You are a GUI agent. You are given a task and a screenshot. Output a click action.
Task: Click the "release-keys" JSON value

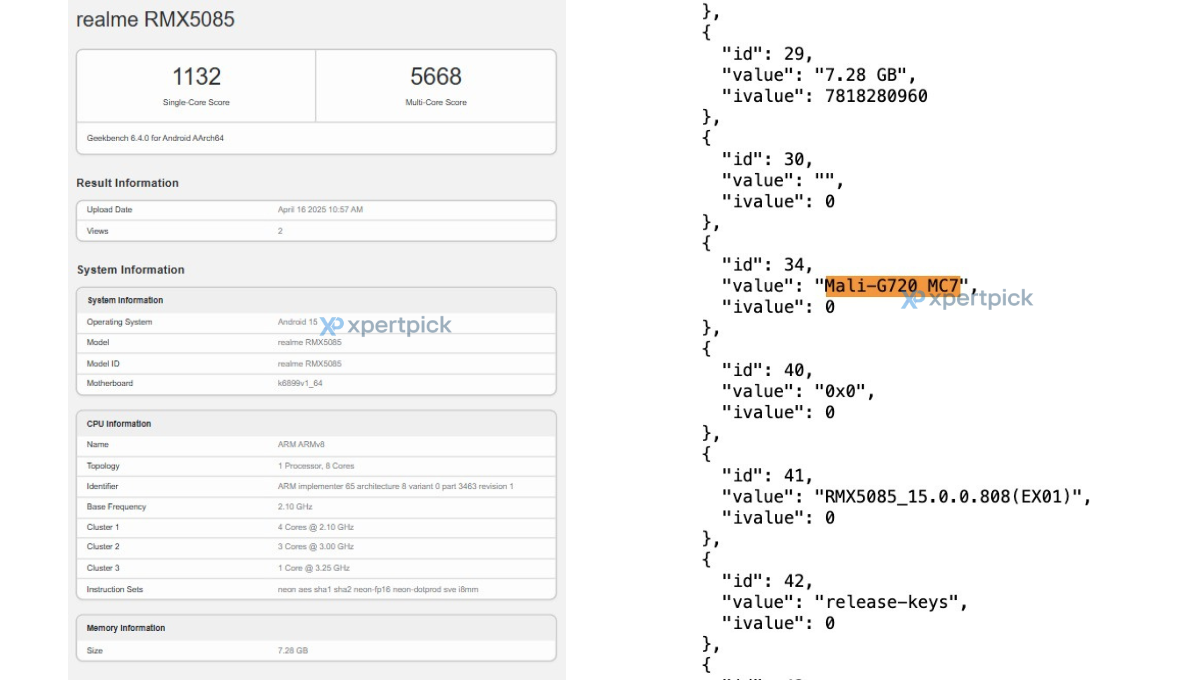click(x=892, y=602)
